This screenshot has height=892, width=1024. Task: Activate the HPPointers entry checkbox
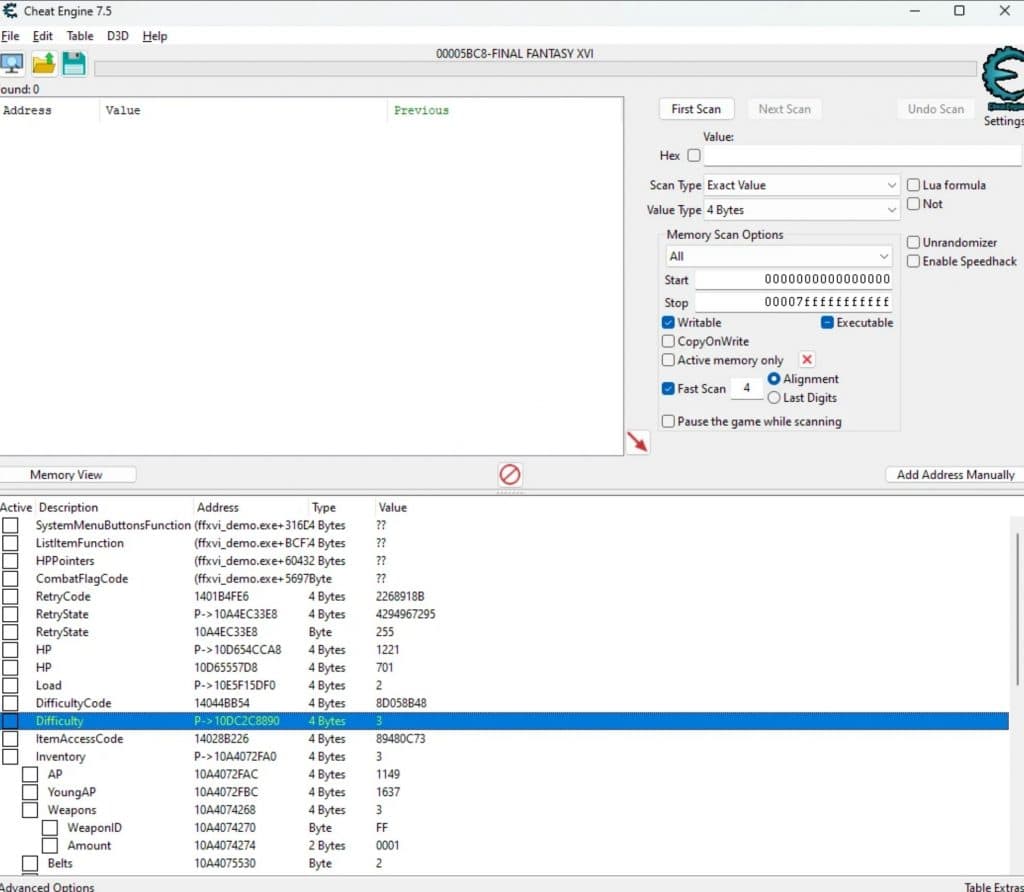point(10,561)
